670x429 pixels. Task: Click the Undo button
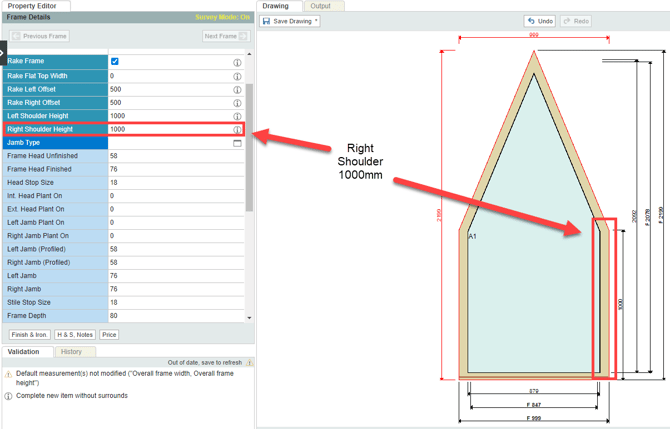click(539, 21)
